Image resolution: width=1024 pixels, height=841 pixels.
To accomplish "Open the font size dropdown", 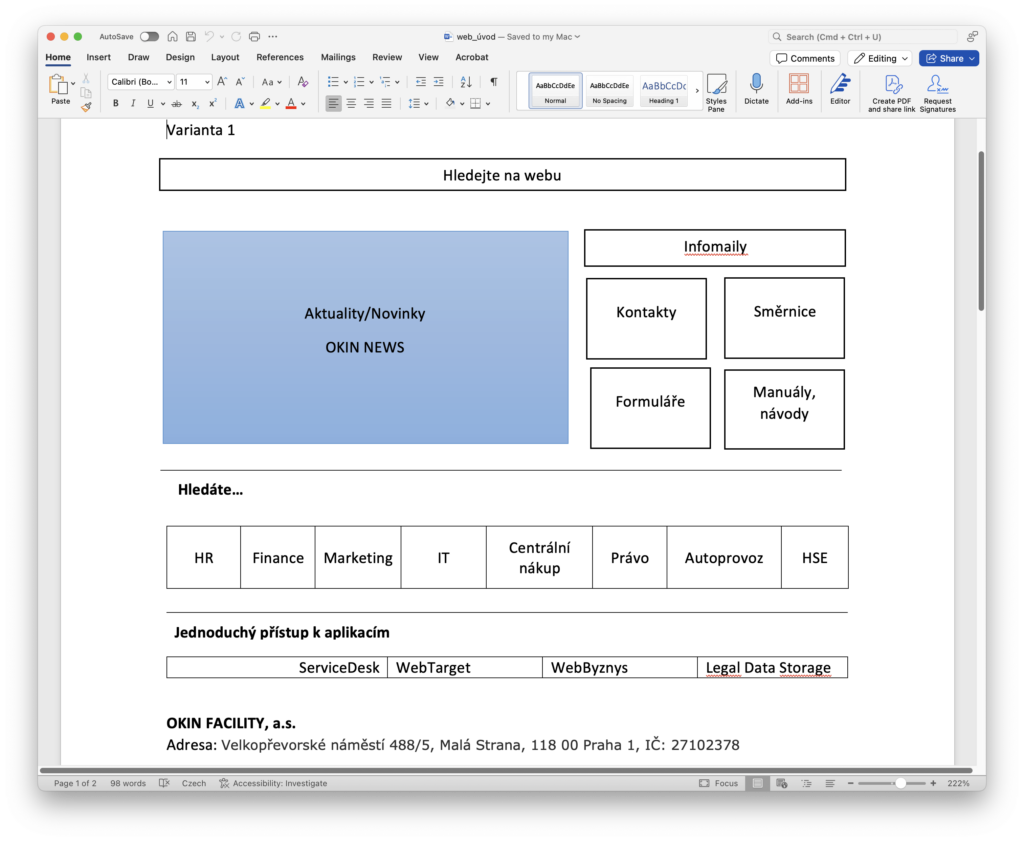I will coord(207,82).
